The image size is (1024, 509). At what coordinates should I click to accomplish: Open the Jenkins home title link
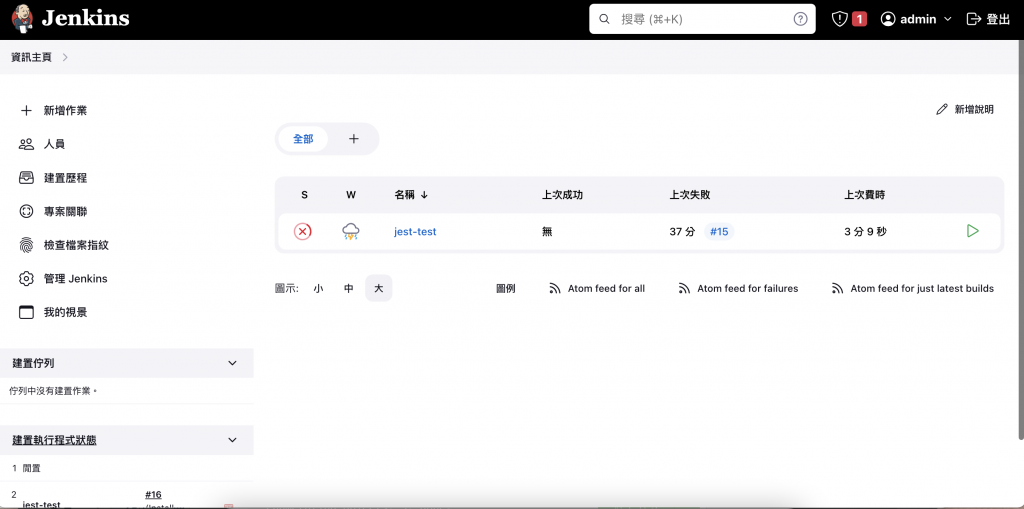86,18
